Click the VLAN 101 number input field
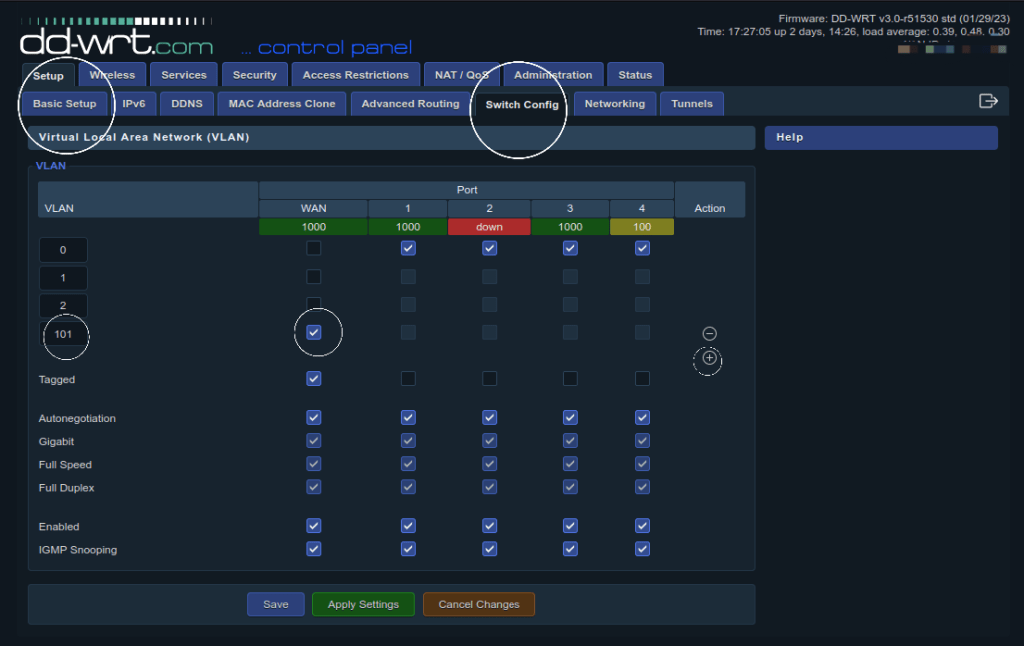Screen dimensions: 1024x646 pos(64,334)
